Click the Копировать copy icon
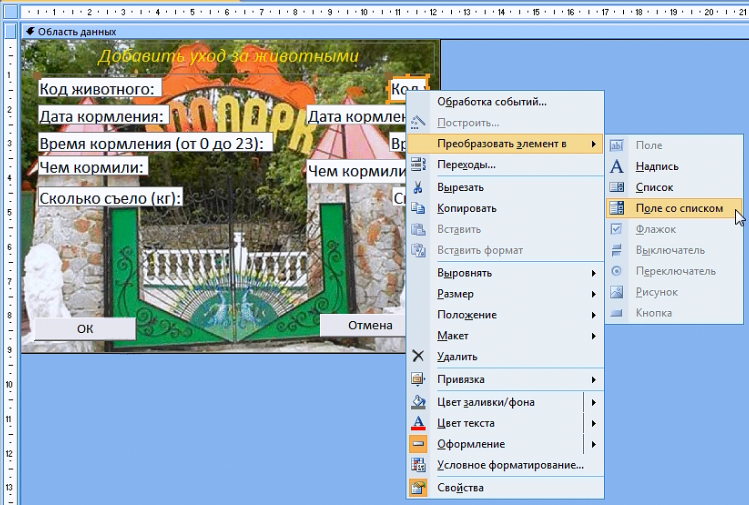This screenshot has width=749, height=505. tap(418, 208)
